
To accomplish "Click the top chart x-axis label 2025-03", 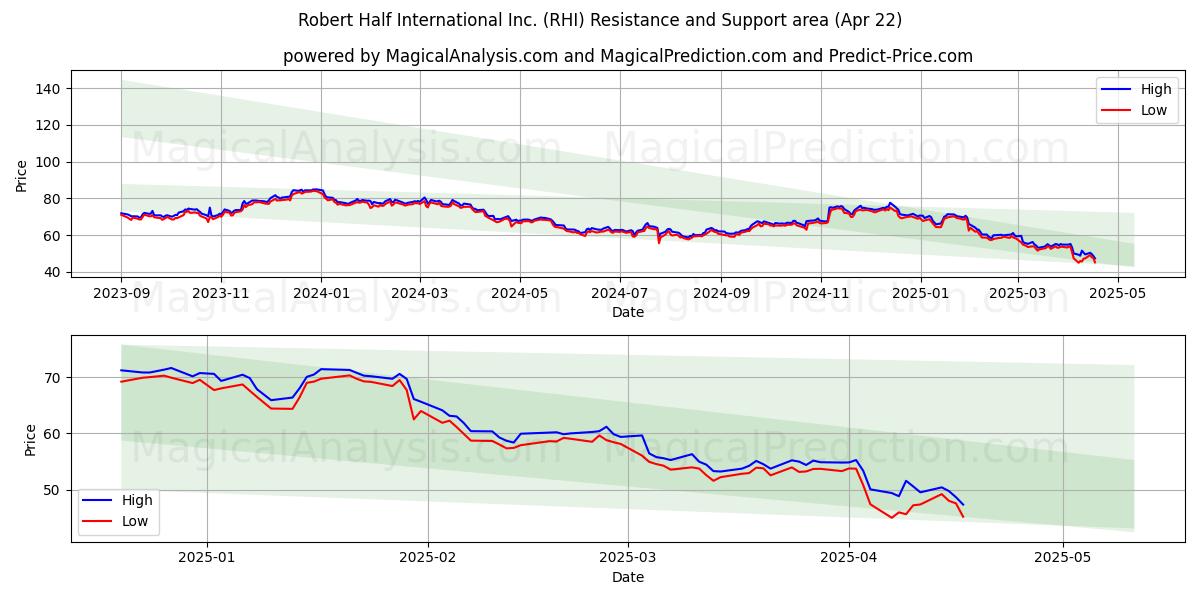I will tap(1018, 295).
